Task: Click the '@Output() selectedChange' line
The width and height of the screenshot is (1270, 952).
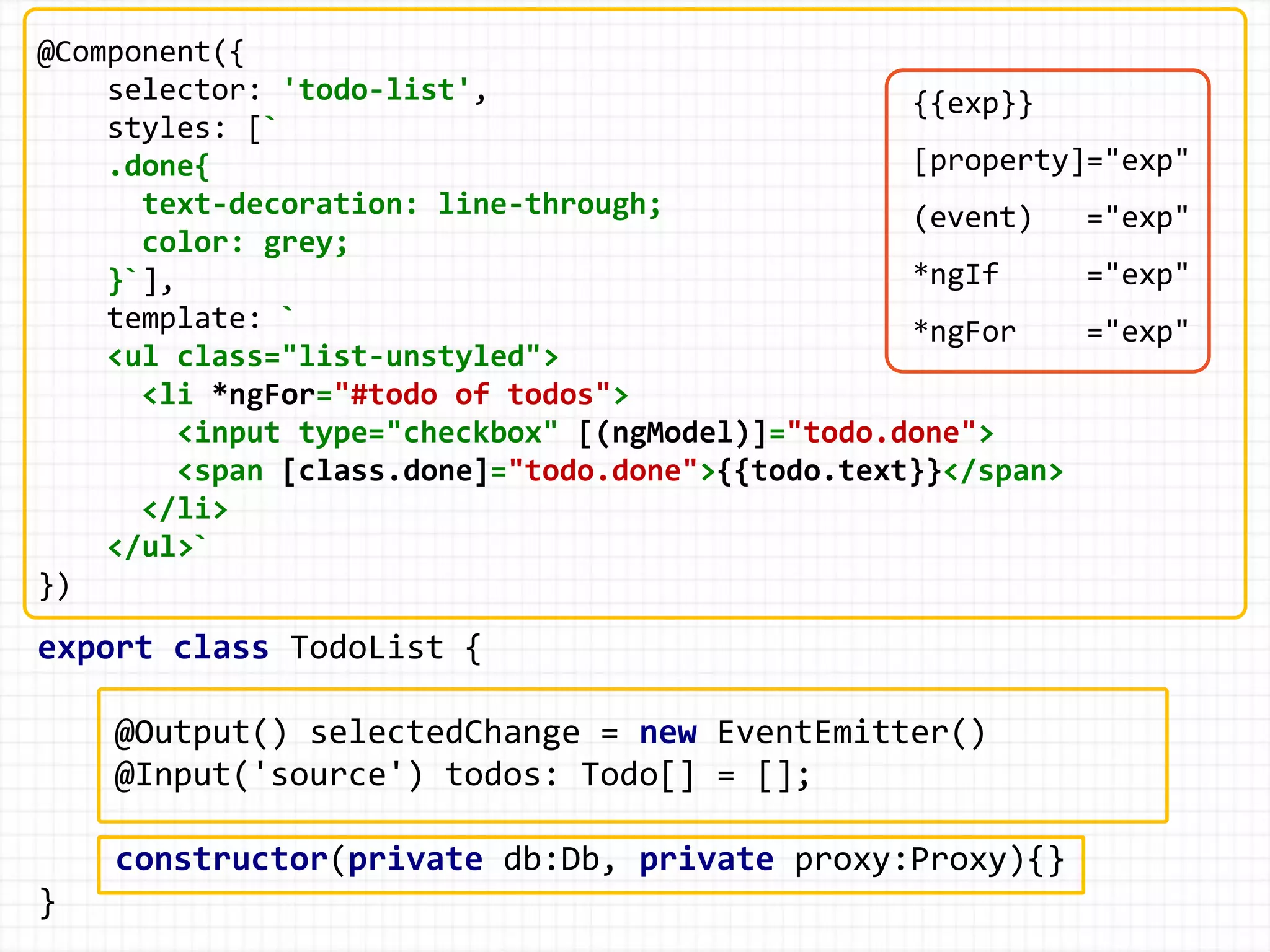Action: click(x=551, y=733)
